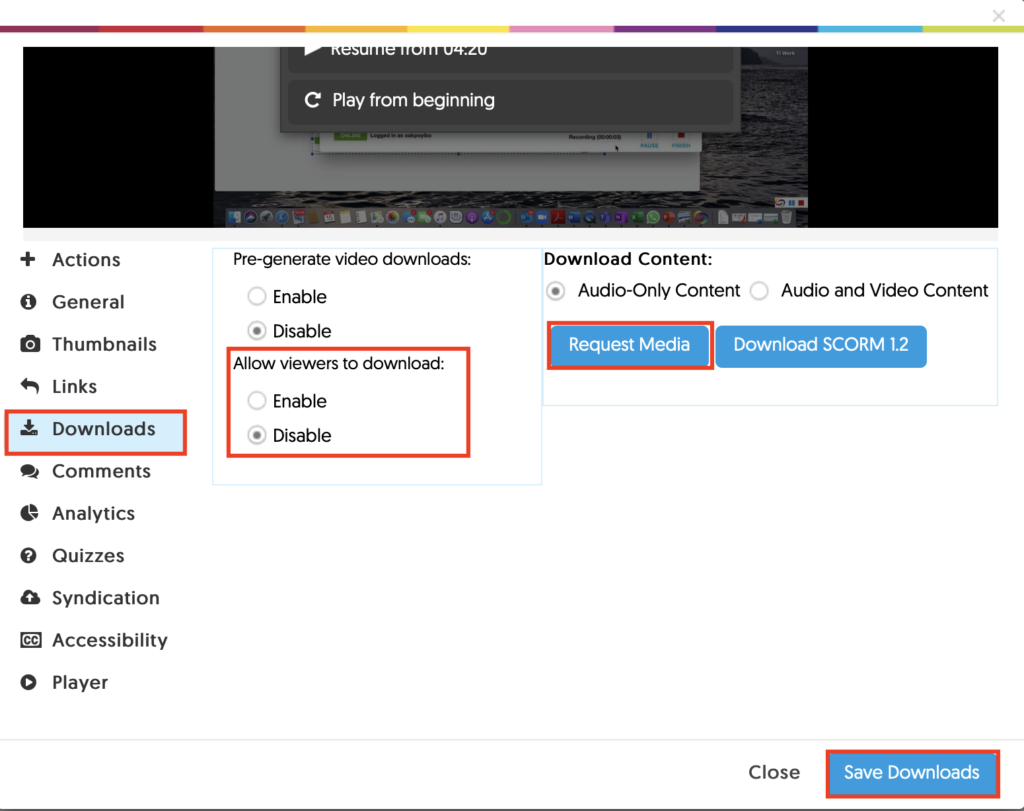Click the CC icon beside Accessibility

31,640
